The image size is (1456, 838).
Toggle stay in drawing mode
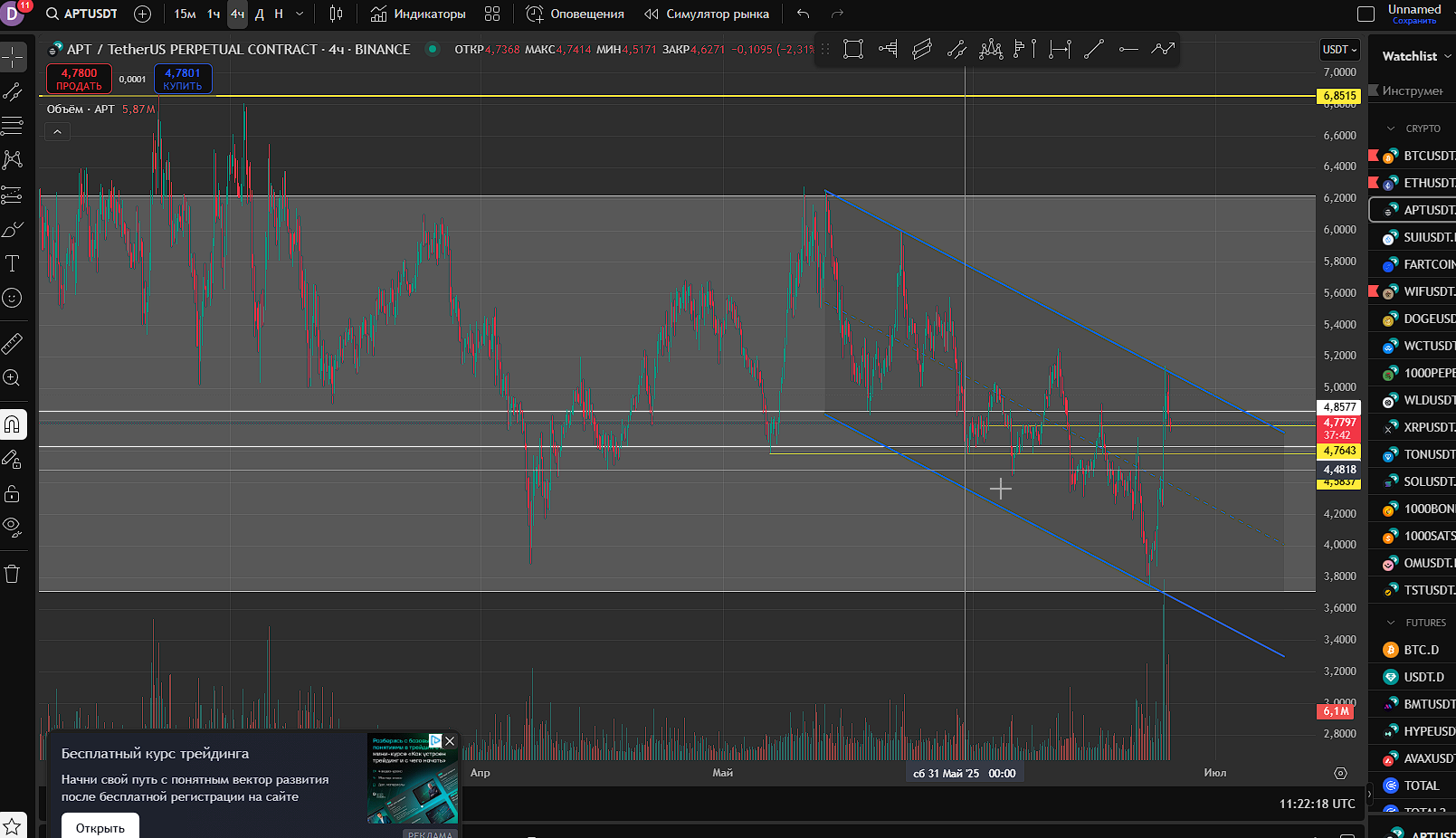click(x=13, y=459)
